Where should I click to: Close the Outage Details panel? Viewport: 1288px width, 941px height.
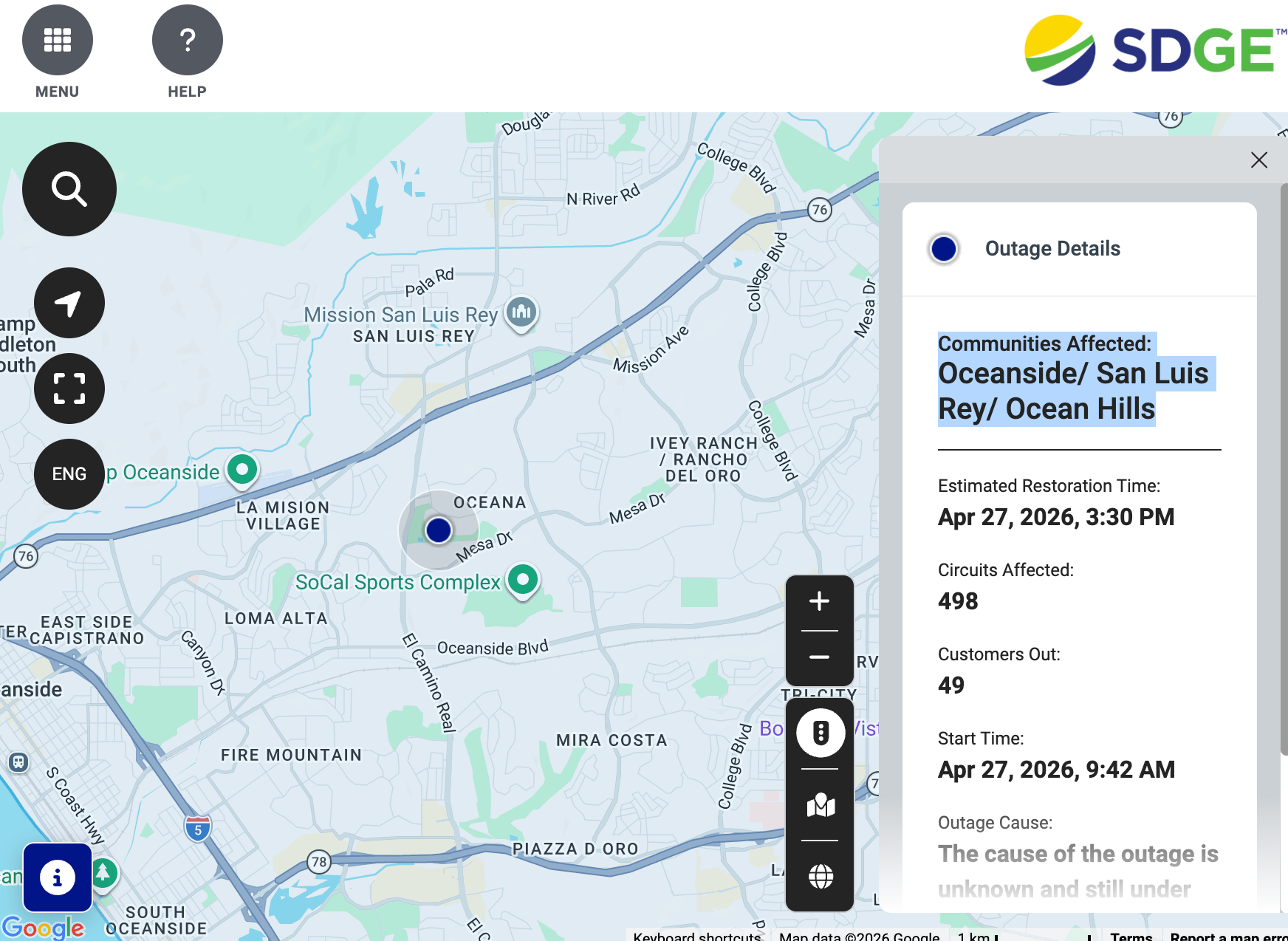click(x=1259, y=160)
